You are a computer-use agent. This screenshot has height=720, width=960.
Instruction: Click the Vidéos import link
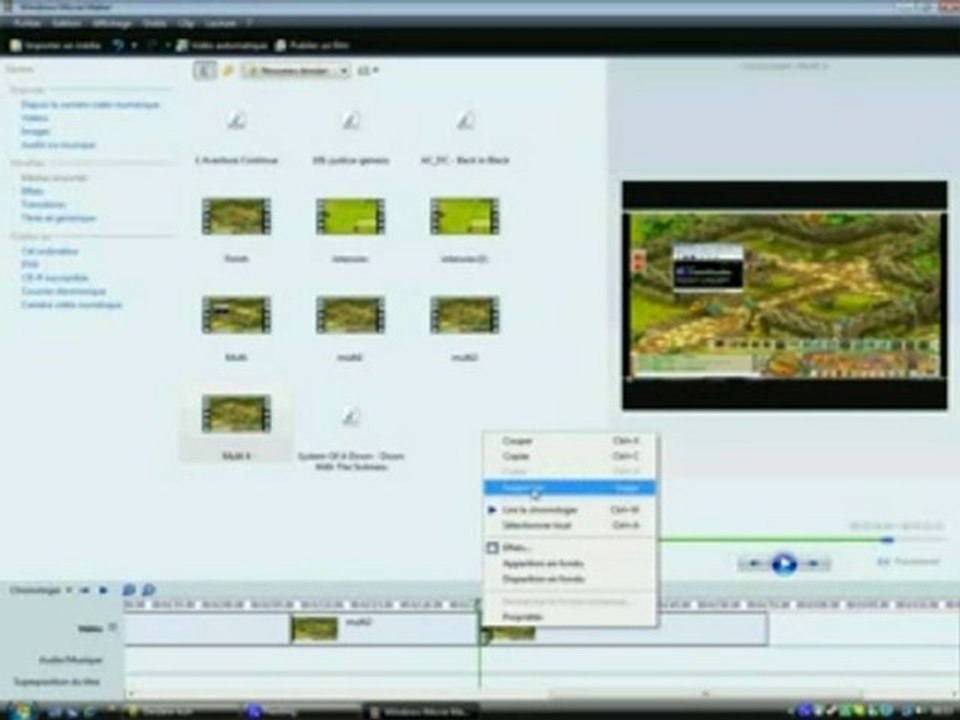pos(35,118)
